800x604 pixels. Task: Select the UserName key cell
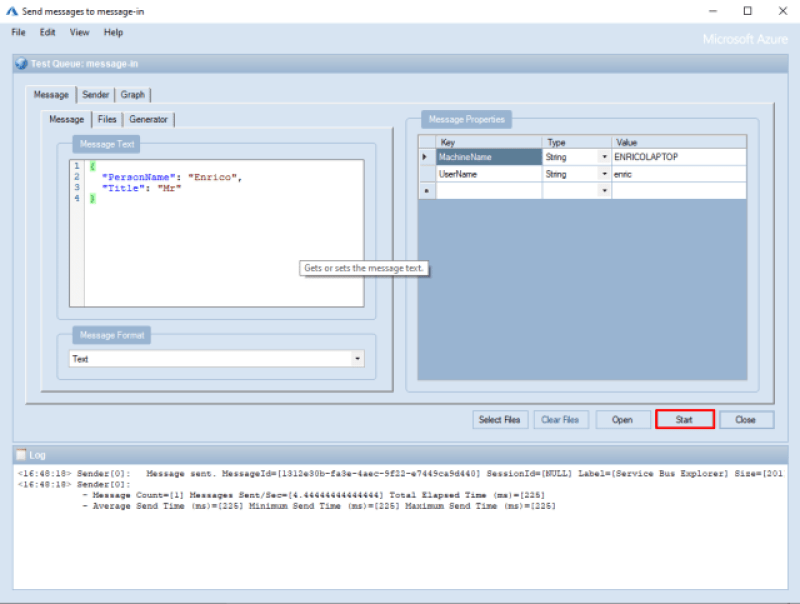pos(488,174)
